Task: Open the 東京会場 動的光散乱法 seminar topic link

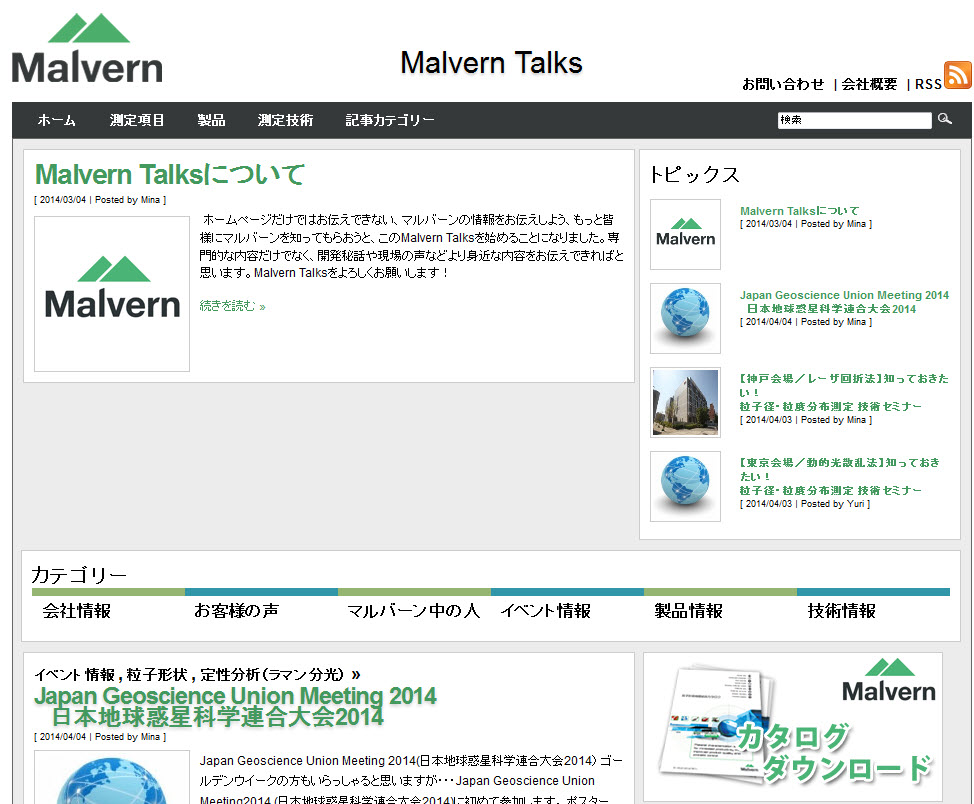Action: pos(839,476)
